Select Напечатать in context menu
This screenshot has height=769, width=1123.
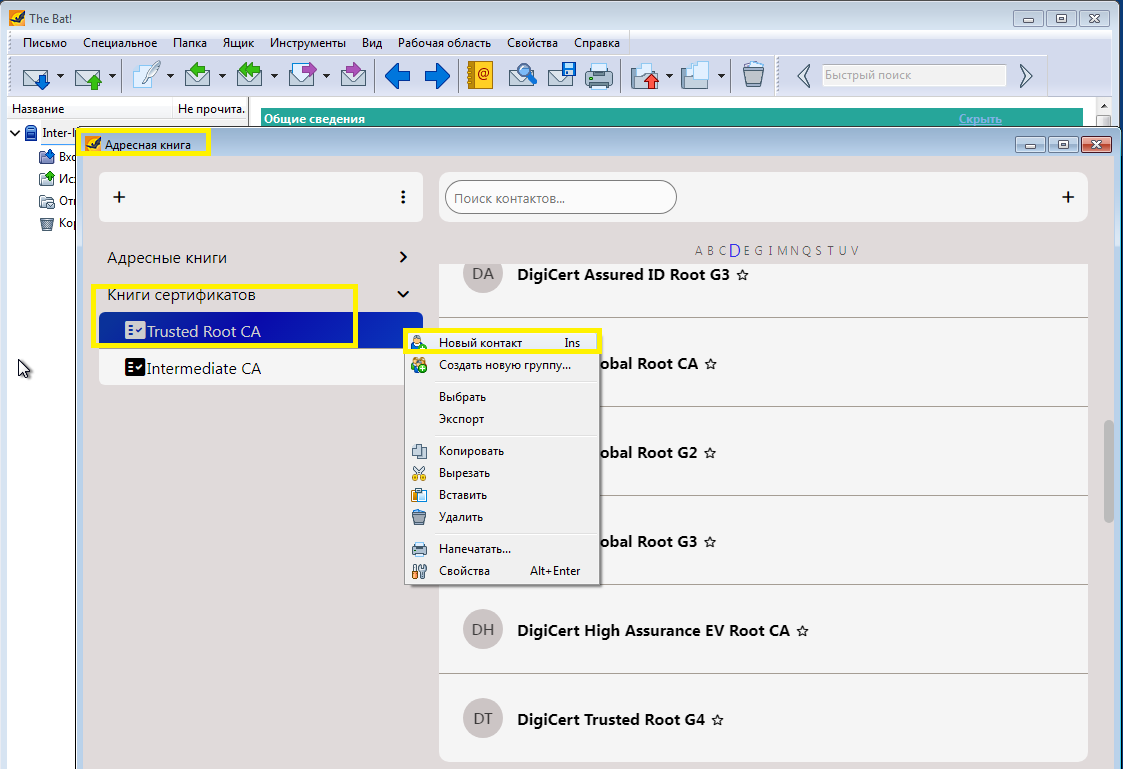pos(502,549)
